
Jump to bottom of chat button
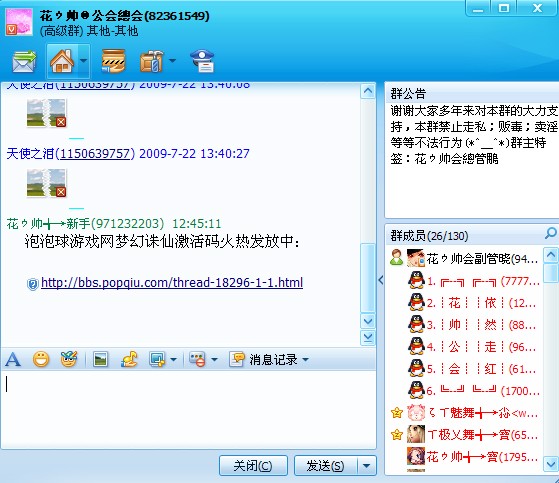click(x=368, y=338)
